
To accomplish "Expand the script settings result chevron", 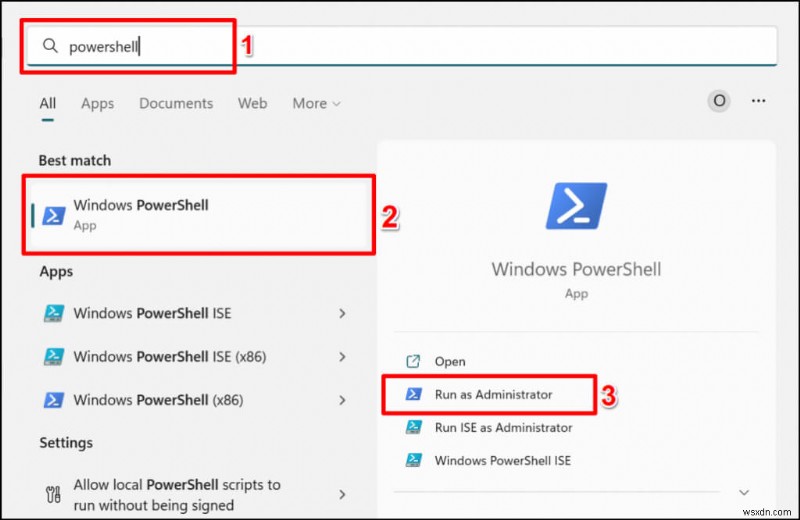I will point(342,494).
